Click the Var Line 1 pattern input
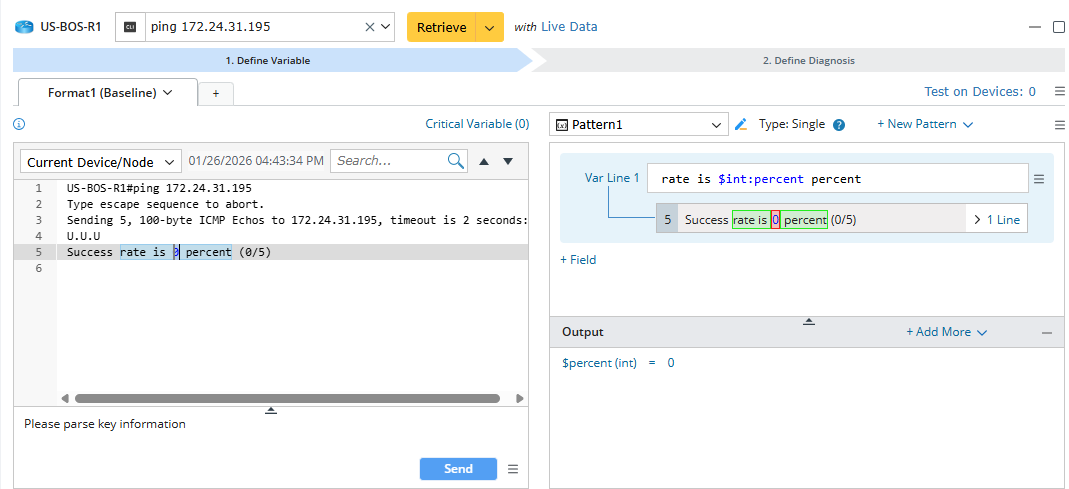The width and height of the screenshot is (1069, 489). click(836, 179)
